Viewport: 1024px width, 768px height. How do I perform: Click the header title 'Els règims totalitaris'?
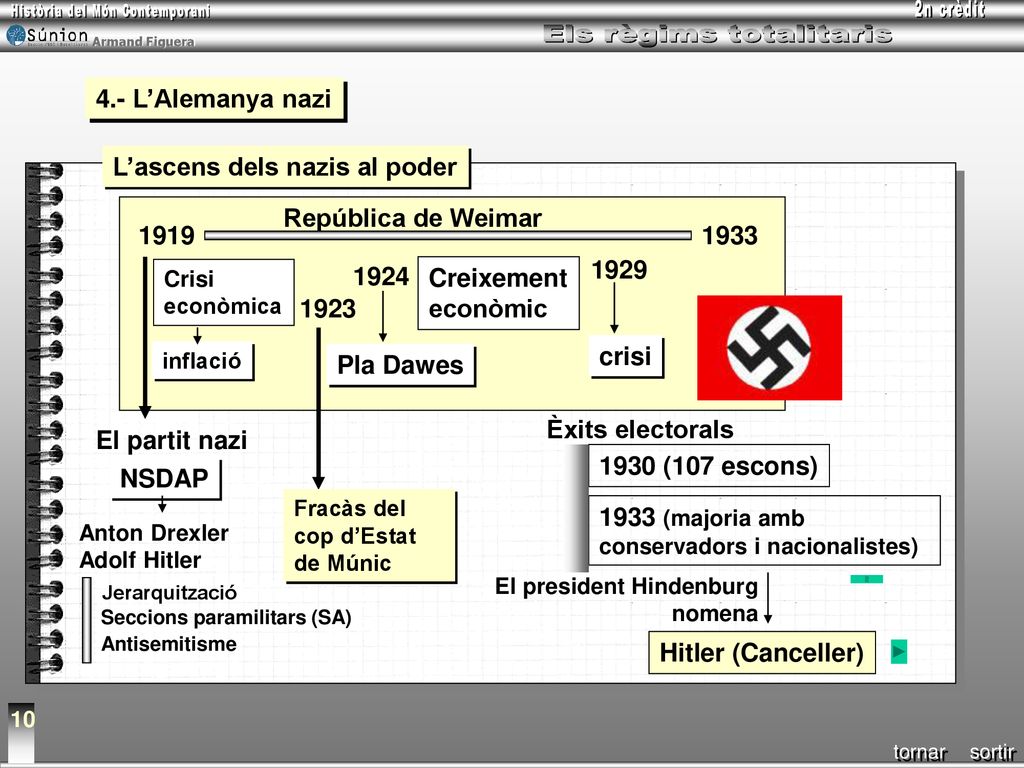tap(718, 34)
